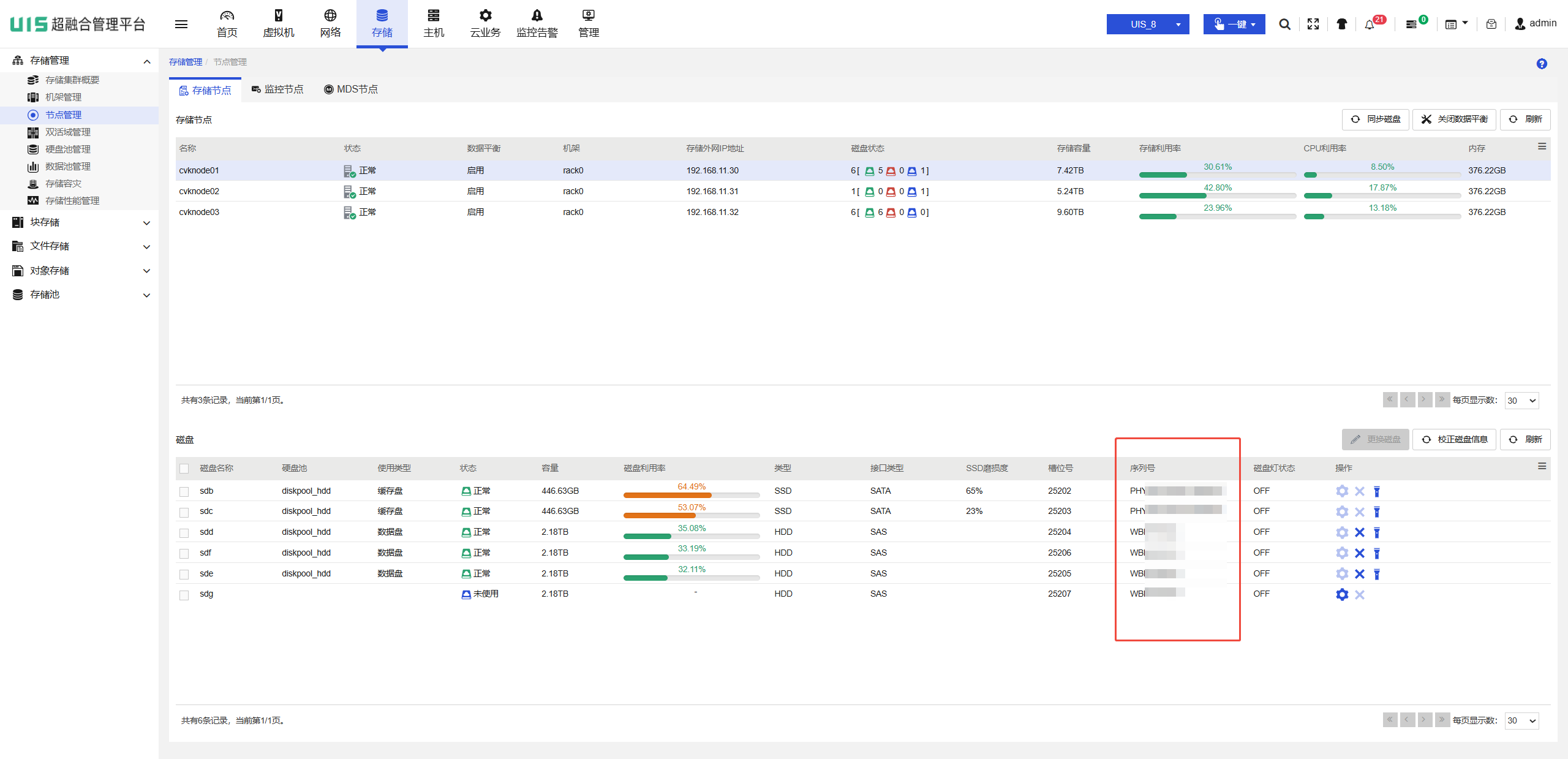The width and height of the screenshot is (1568, 759).
Task: Open the 一键 quick action dropdown
Action: pyautogui.click(x=1234, y=24)
